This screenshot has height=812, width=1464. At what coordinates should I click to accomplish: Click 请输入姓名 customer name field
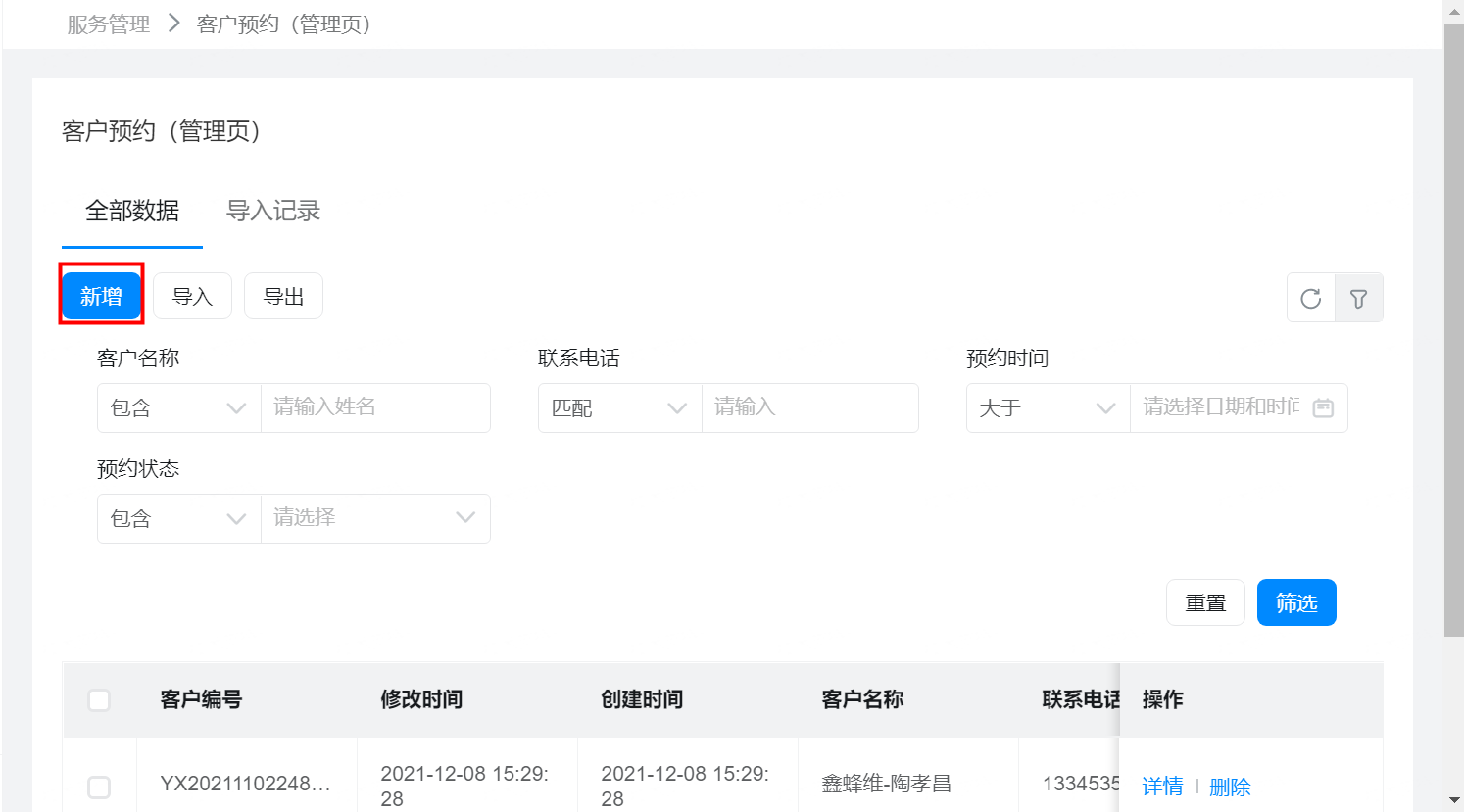tap(374, 407)
